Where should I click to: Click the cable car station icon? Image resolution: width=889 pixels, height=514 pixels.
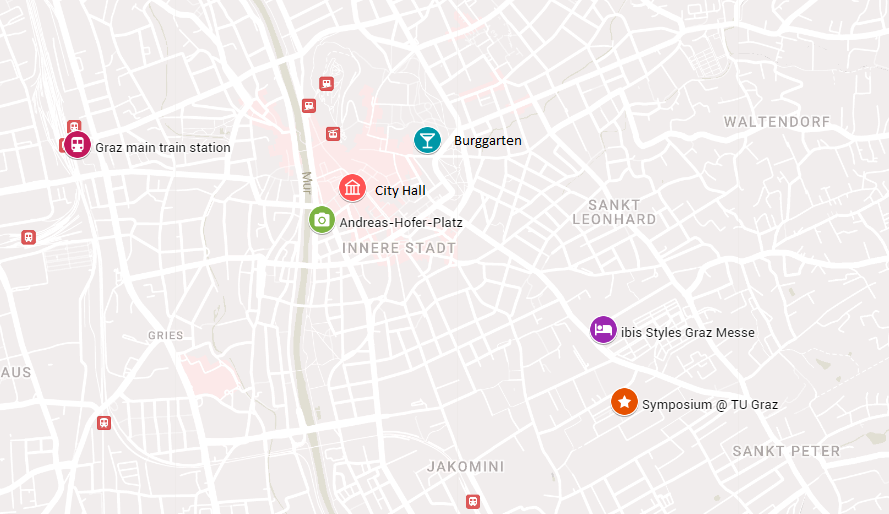[x=333, y=134]
